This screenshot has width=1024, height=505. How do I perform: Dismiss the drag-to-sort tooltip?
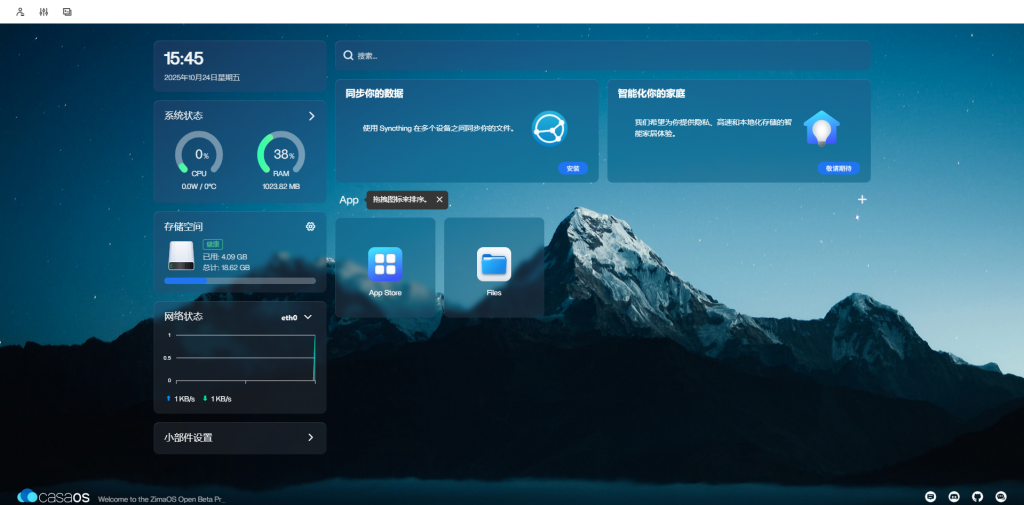[439, 200]
